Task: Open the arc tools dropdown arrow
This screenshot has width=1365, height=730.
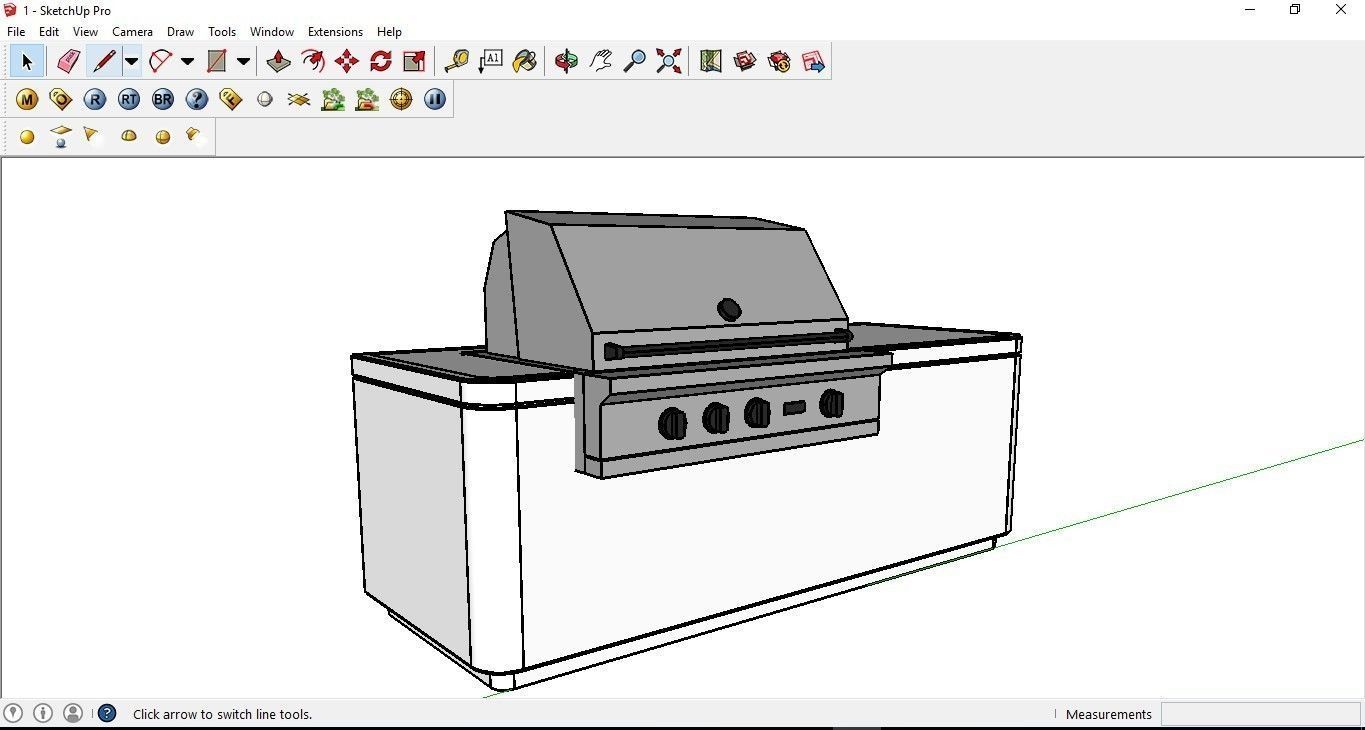Action: (187, 62)
